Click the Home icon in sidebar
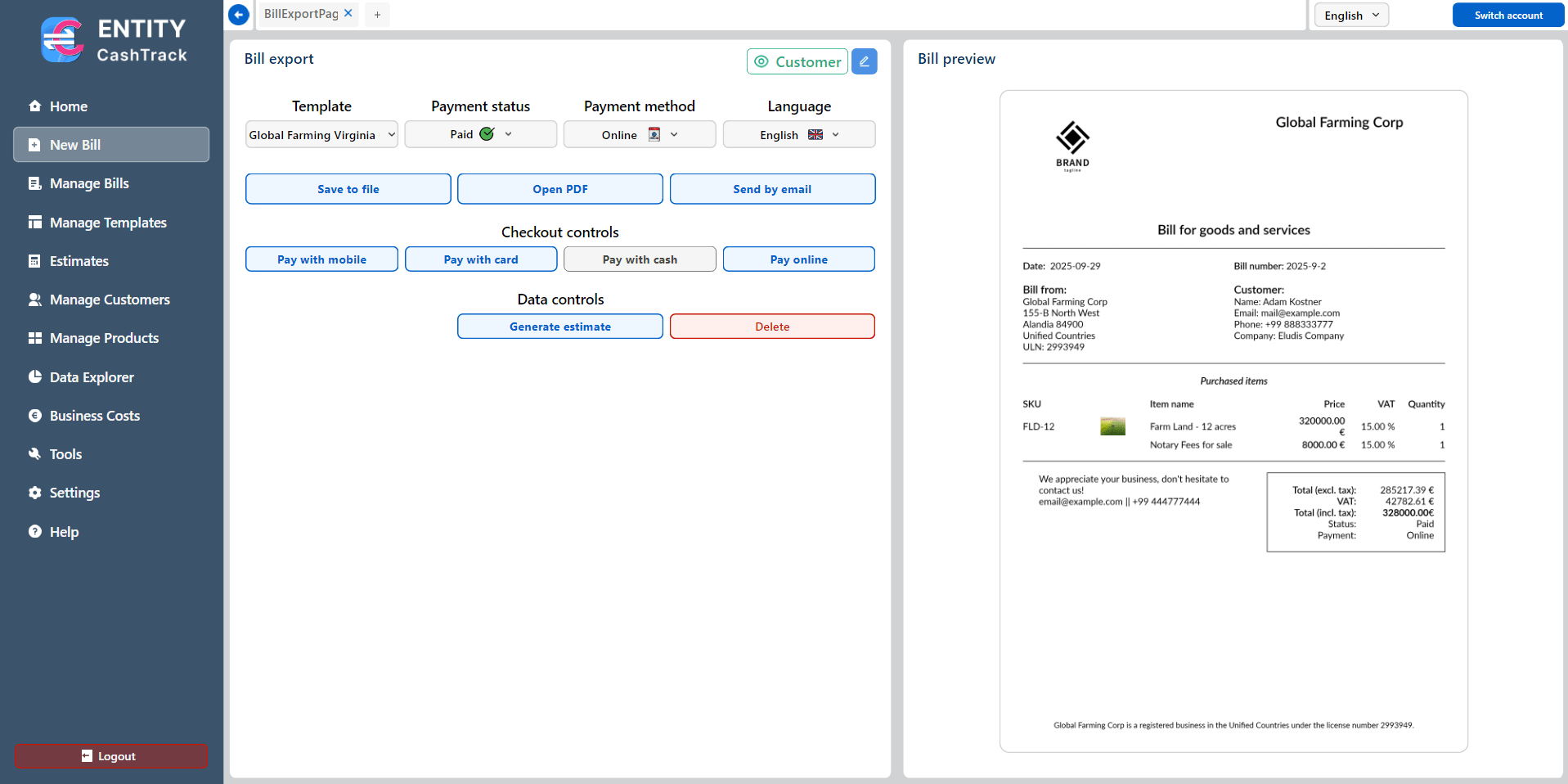This screenshot has width=1568, height=784. tap(34, 106)
